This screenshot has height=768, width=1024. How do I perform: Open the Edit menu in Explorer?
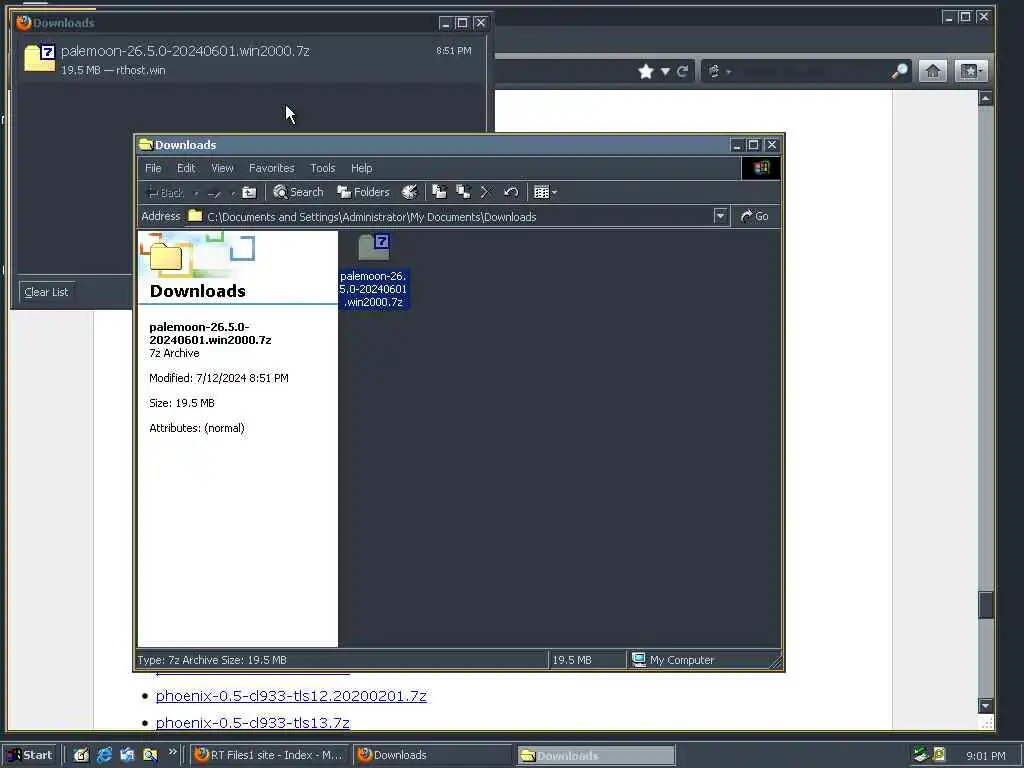[x=186, y=168]
